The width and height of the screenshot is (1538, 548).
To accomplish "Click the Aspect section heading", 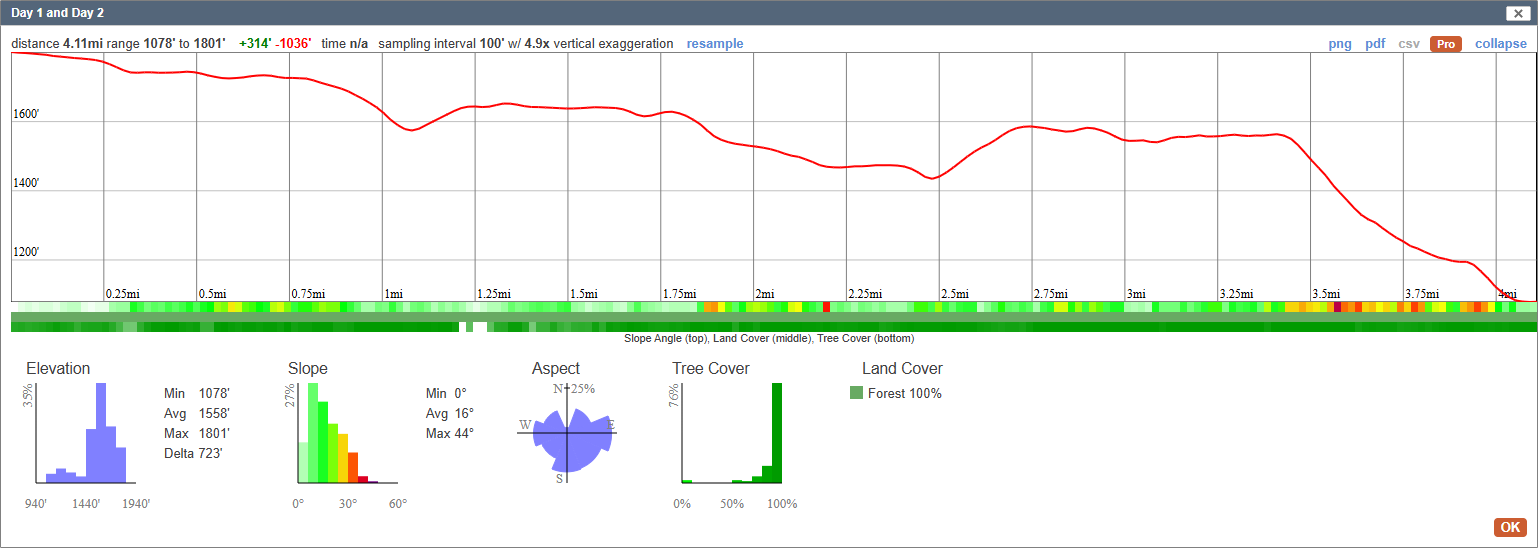I will 556,368.
